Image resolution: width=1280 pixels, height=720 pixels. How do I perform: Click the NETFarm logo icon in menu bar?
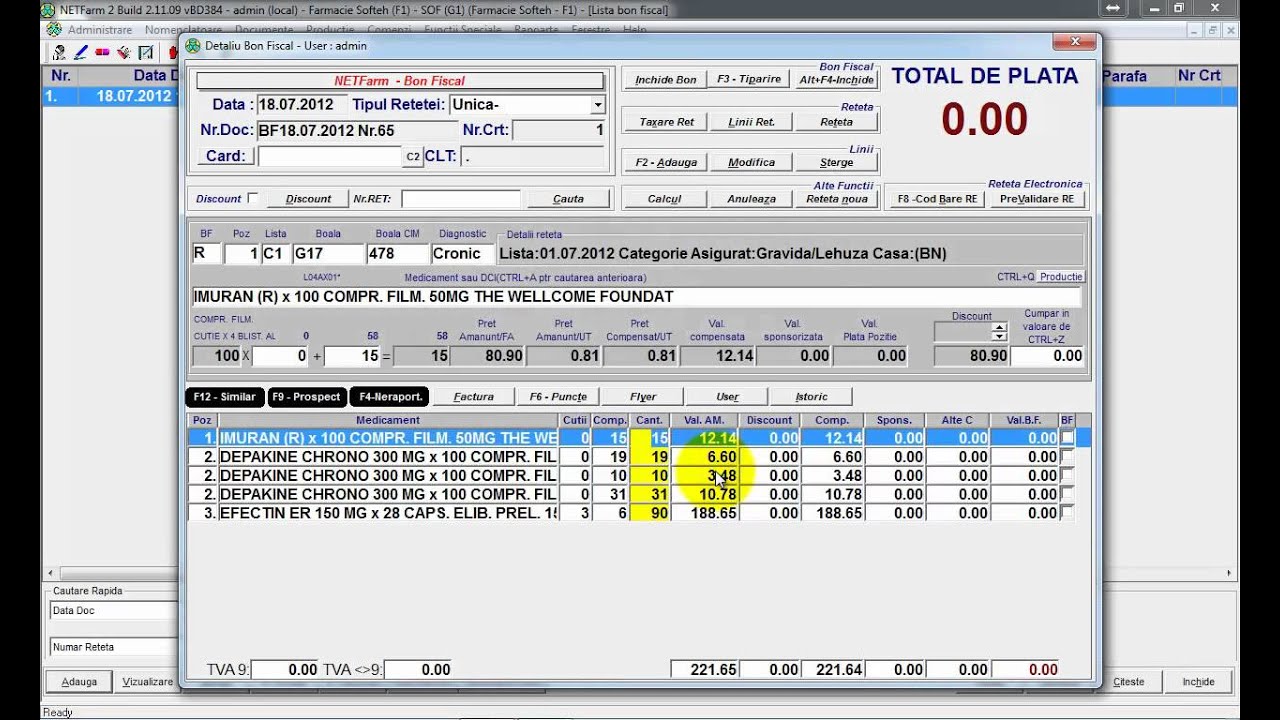coord(54,30)
